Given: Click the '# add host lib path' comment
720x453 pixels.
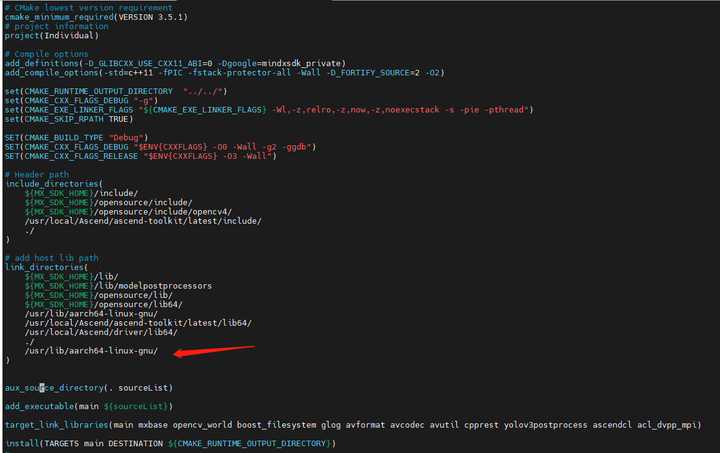Looking at the screenshot, I should click(x=51, y=258).
